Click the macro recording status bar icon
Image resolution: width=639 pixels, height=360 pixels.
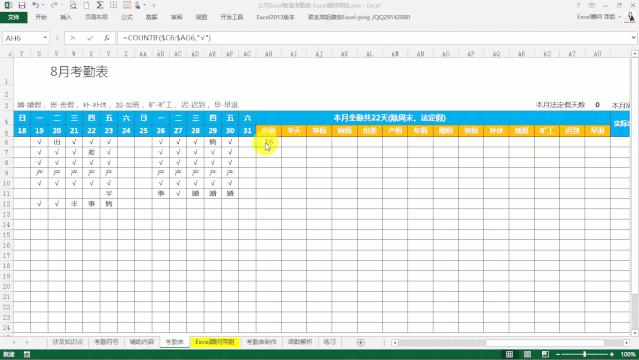point(27,354)
